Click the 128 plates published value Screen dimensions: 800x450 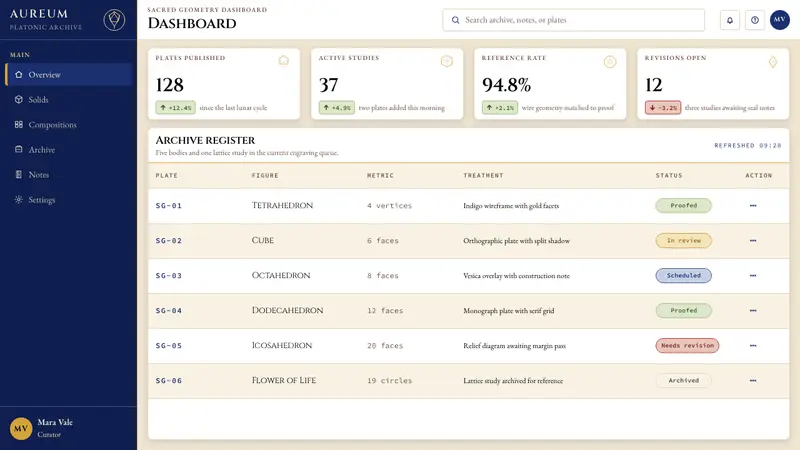coord(169,85)
